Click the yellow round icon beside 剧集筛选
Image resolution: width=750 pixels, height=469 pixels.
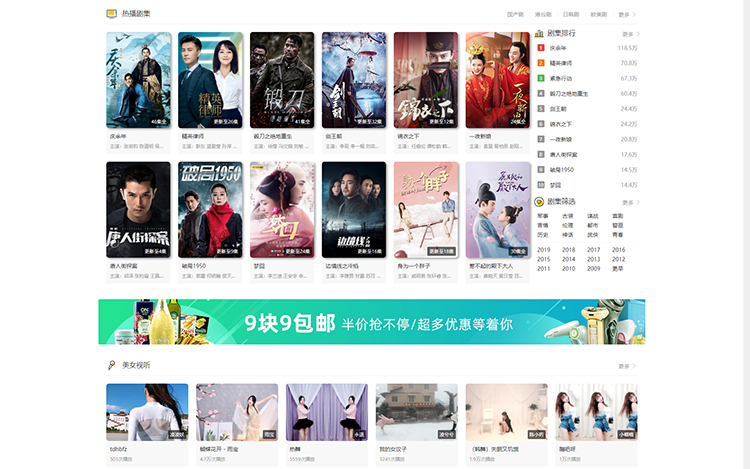[x=539, y=202]
